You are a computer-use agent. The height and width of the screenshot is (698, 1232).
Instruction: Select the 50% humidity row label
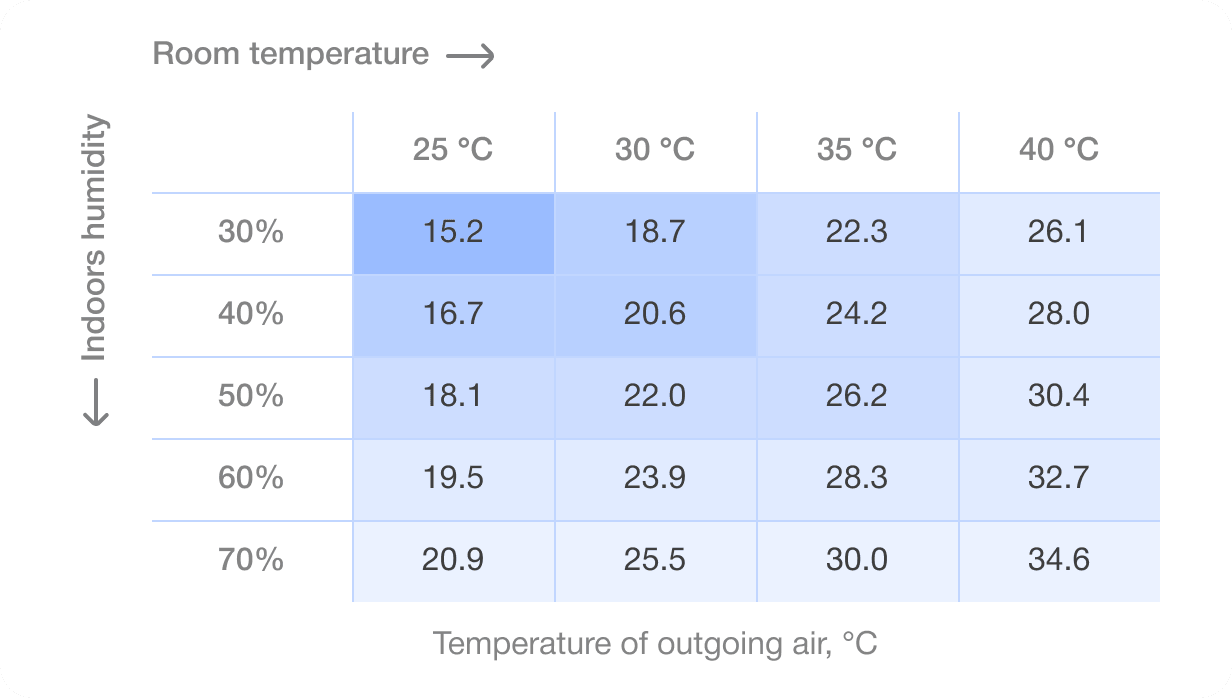251,397
